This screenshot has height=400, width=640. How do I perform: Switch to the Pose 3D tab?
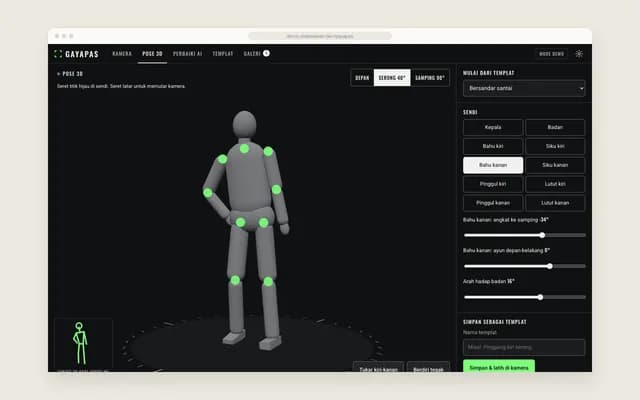click(x=152, y=53)
